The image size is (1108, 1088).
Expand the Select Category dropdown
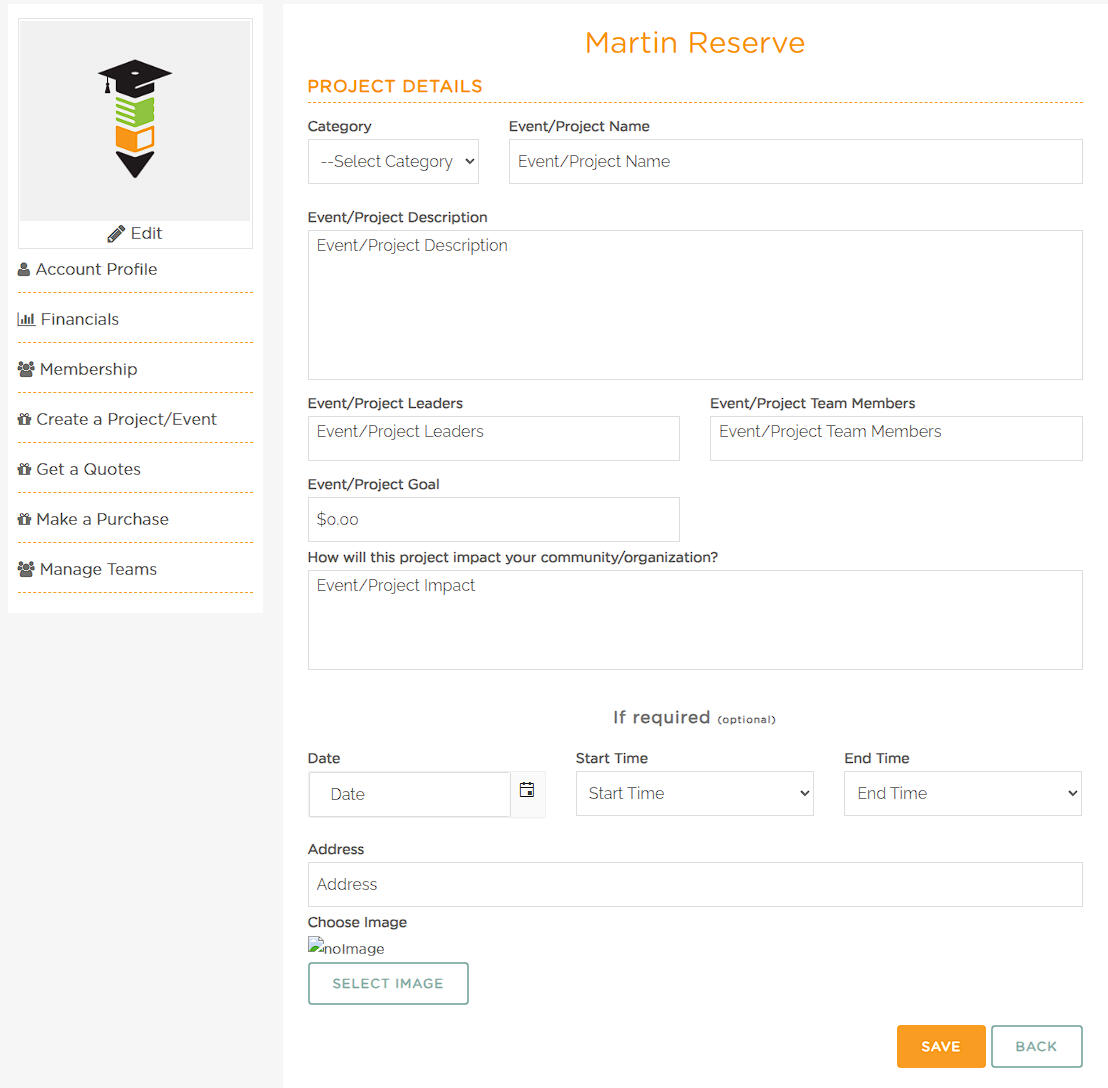(x=393, y=161)
